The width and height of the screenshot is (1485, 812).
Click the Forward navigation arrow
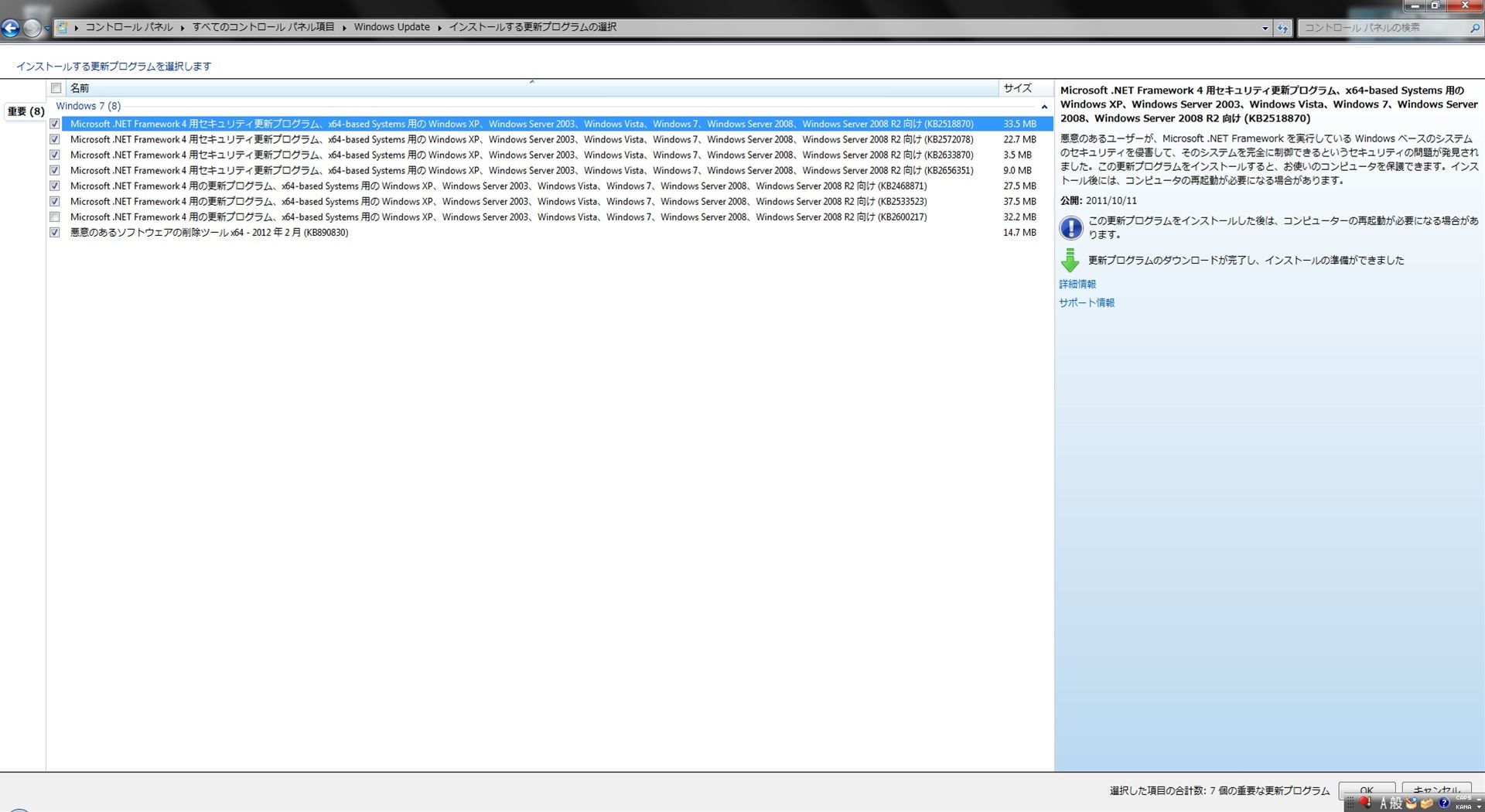(32, 29)
